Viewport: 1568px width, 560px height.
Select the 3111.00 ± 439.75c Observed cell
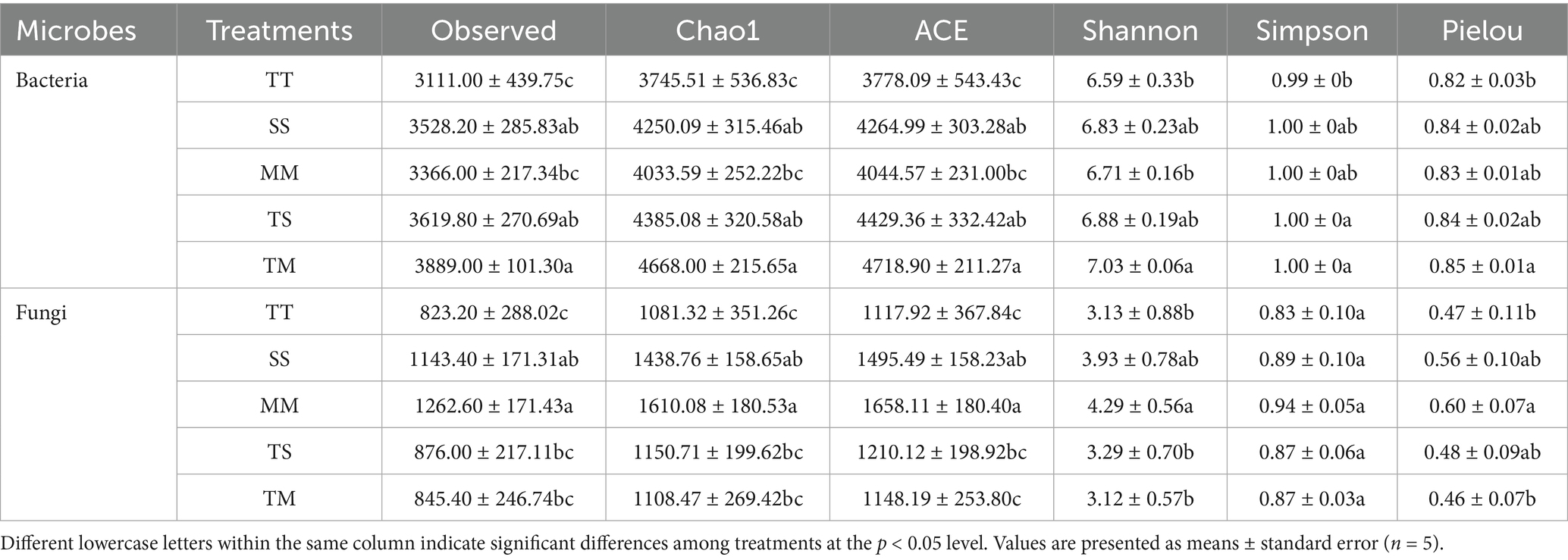(494, 80)
